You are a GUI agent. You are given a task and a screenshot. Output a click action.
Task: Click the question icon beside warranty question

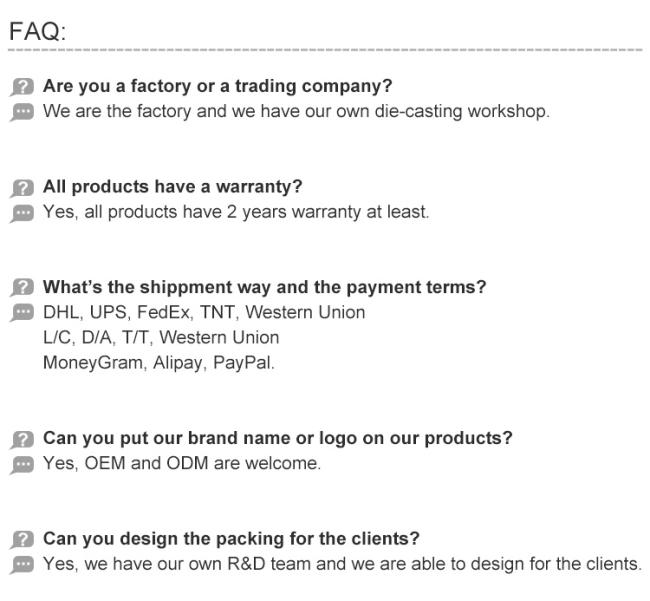tap(22, 188)
